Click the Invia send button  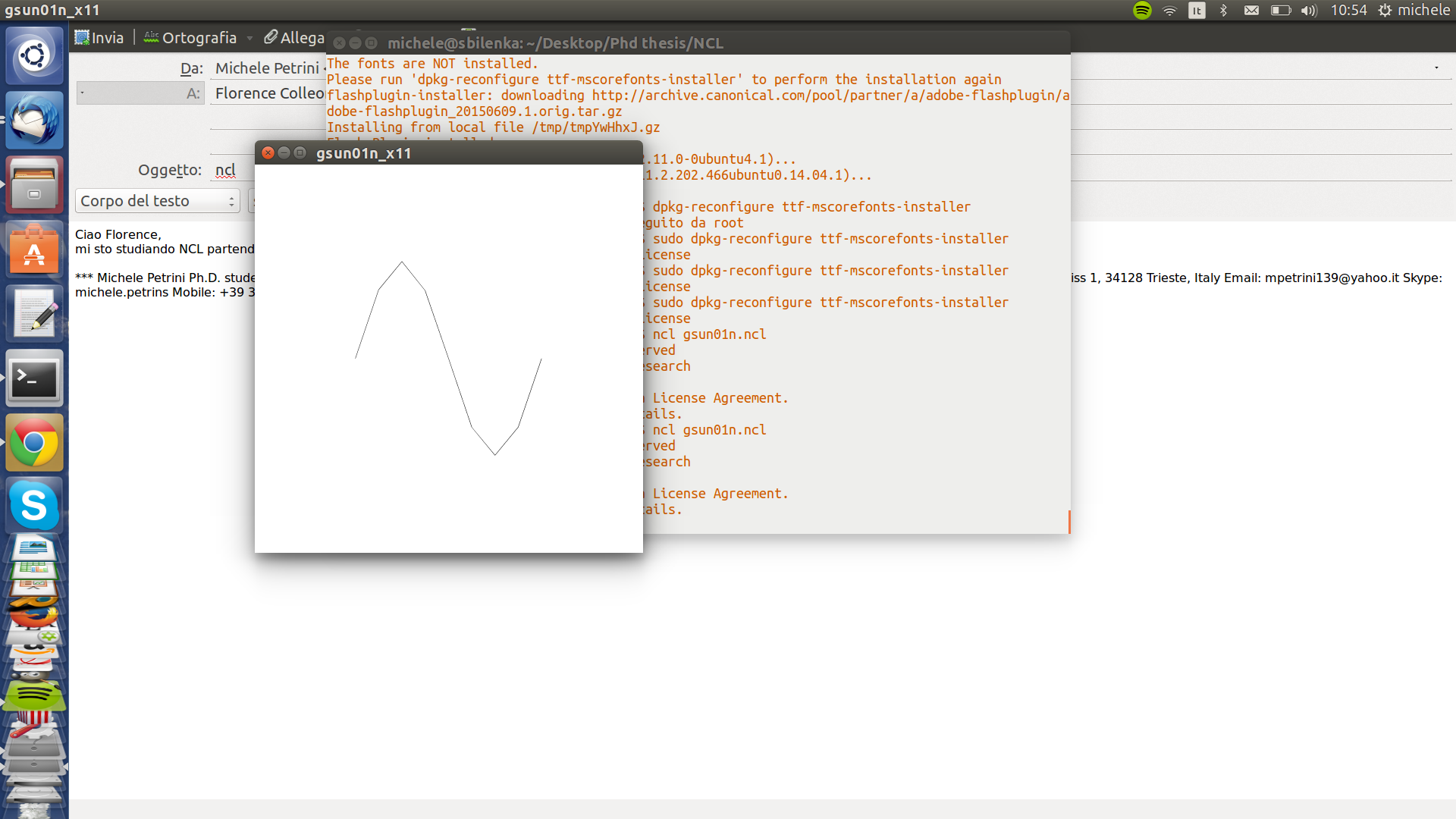(99, 37)
